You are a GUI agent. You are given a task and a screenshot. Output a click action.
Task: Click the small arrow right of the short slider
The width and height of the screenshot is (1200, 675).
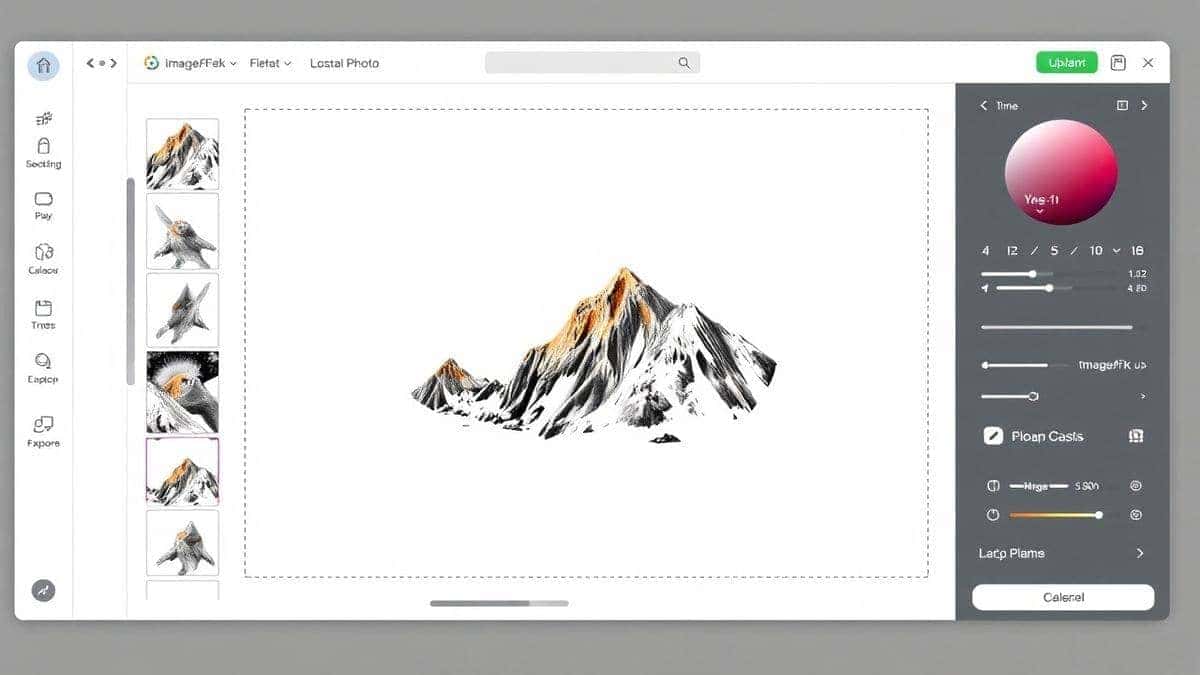coord(1143,397)
